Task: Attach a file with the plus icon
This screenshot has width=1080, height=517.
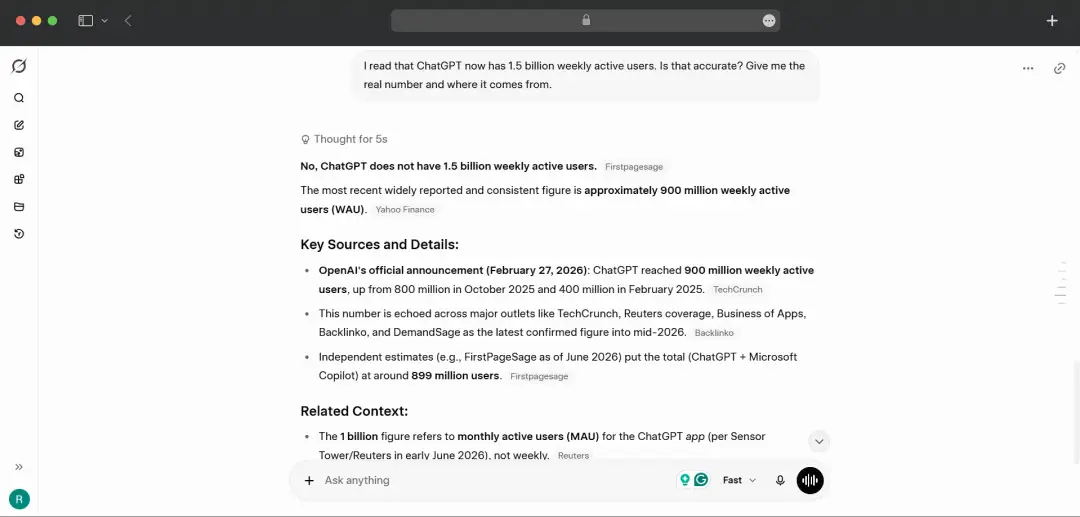Action: [x=309, y=481]
